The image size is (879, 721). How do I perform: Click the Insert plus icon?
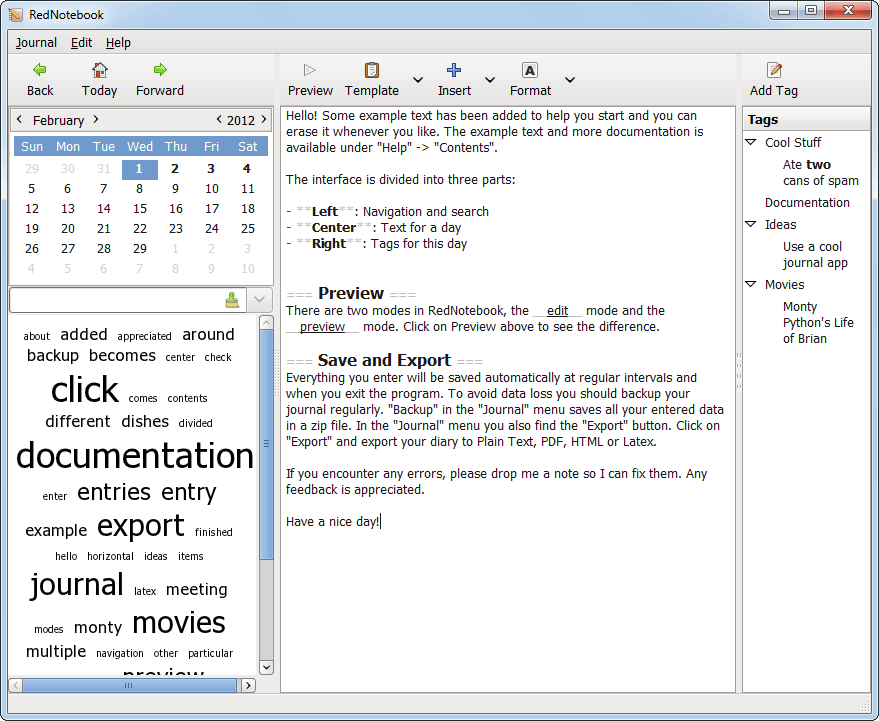click(x=454, y=70)
